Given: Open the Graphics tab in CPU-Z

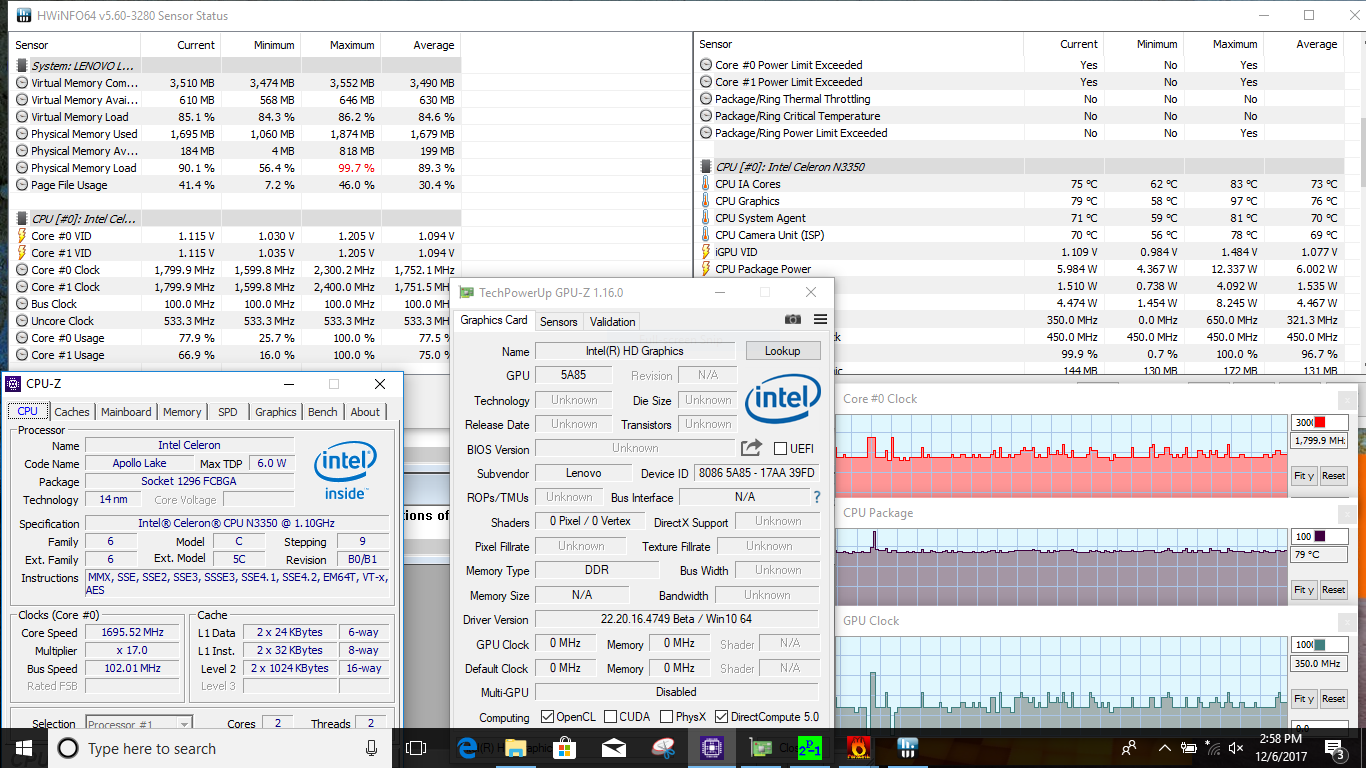Looking at the screenshot, I should [276, 411].
